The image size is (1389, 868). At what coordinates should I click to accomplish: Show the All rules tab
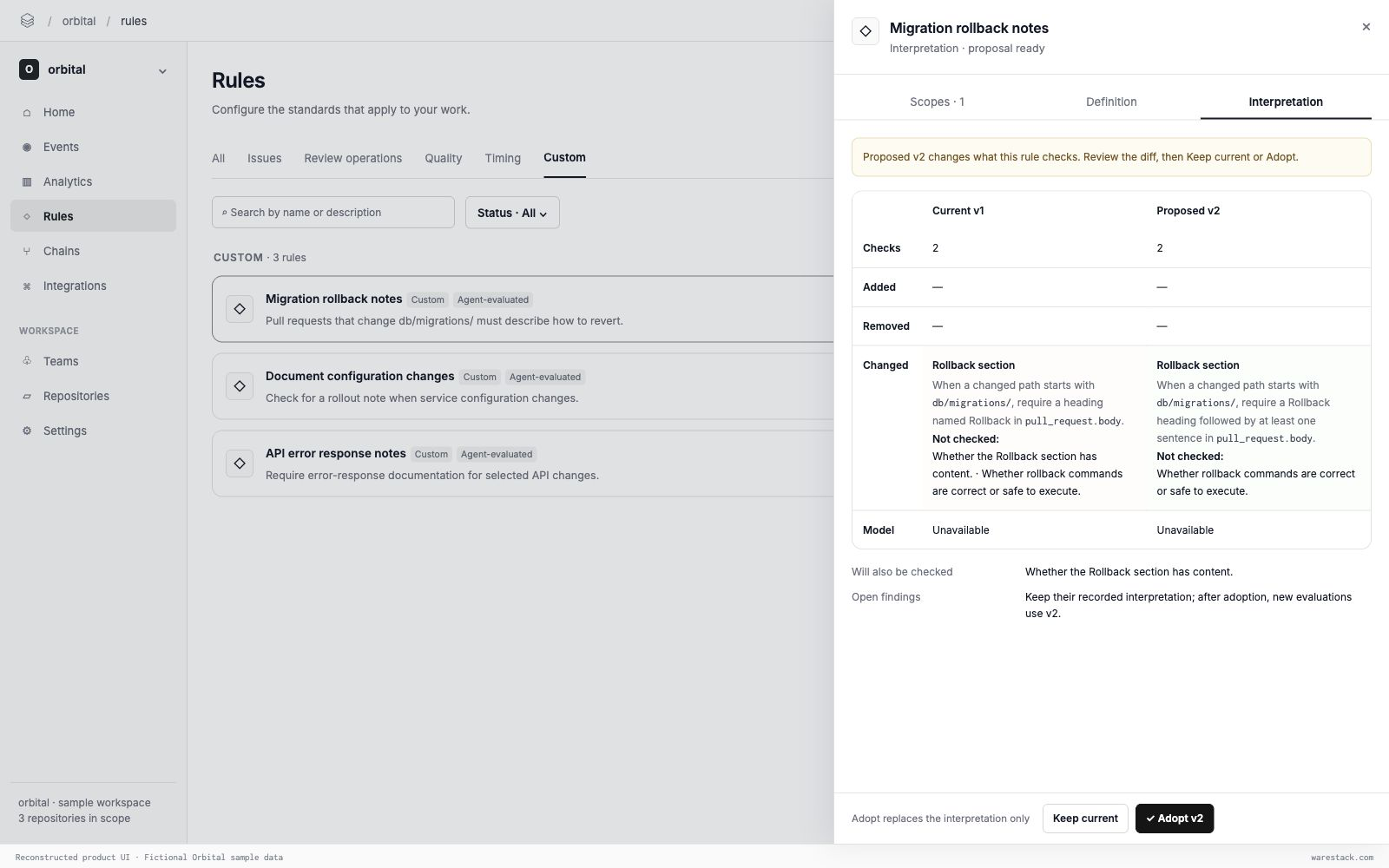(x=219, y=159)
